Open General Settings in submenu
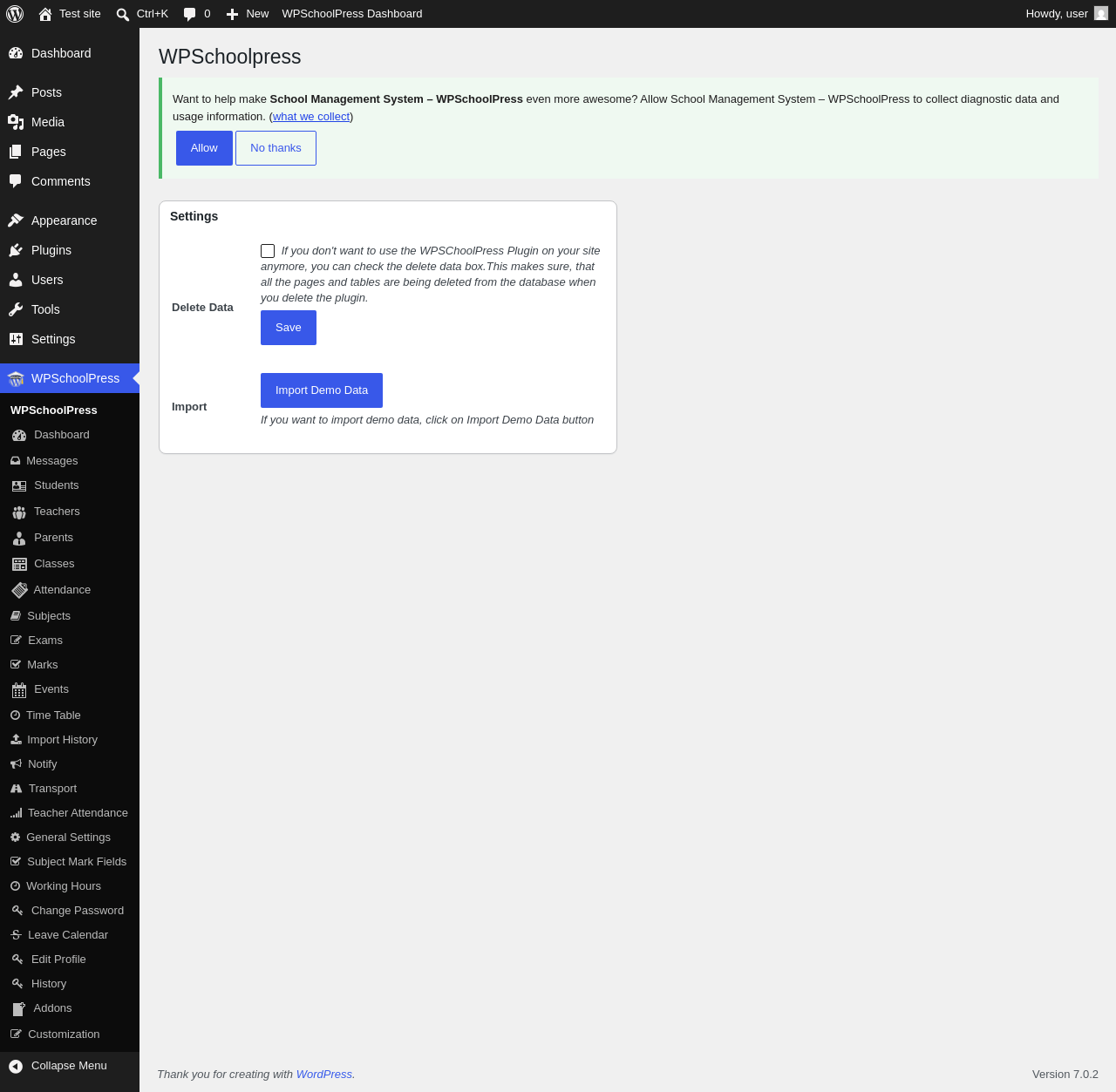This screenshot has height=1092, width=1116. (x=70, y=837)
